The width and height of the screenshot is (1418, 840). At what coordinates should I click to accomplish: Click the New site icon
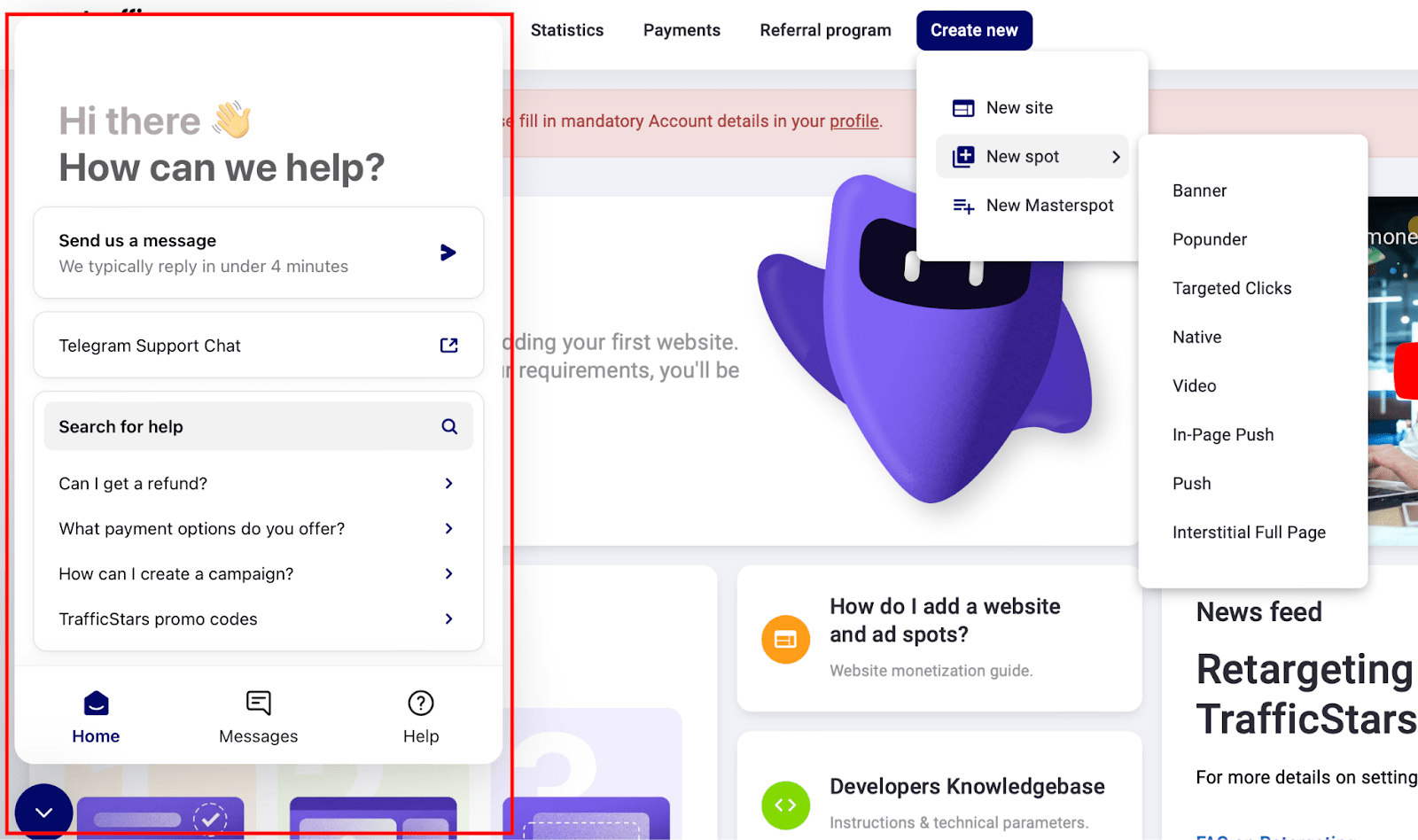(963, 108)
